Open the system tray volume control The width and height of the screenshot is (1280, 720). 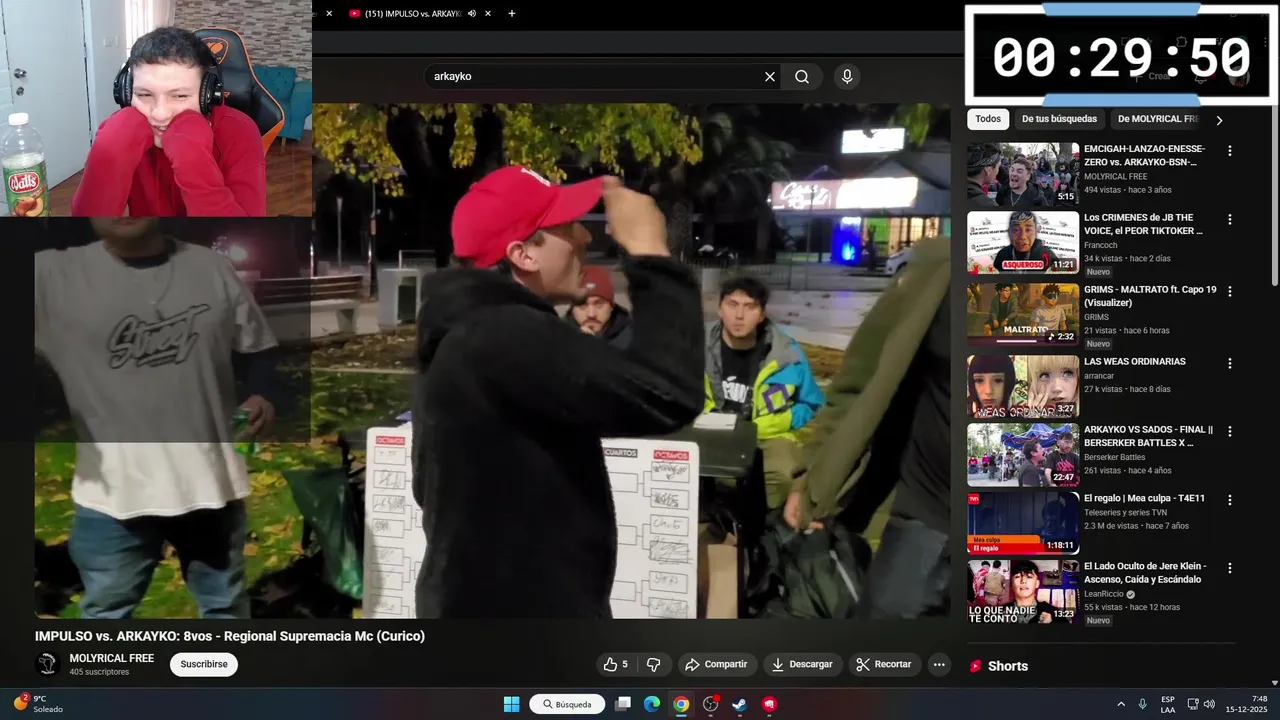pos(1209,704)
